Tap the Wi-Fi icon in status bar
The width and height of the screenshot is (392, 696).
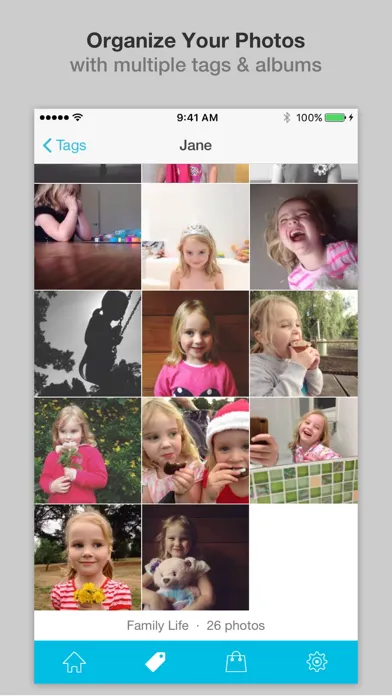tap(78, 117)
